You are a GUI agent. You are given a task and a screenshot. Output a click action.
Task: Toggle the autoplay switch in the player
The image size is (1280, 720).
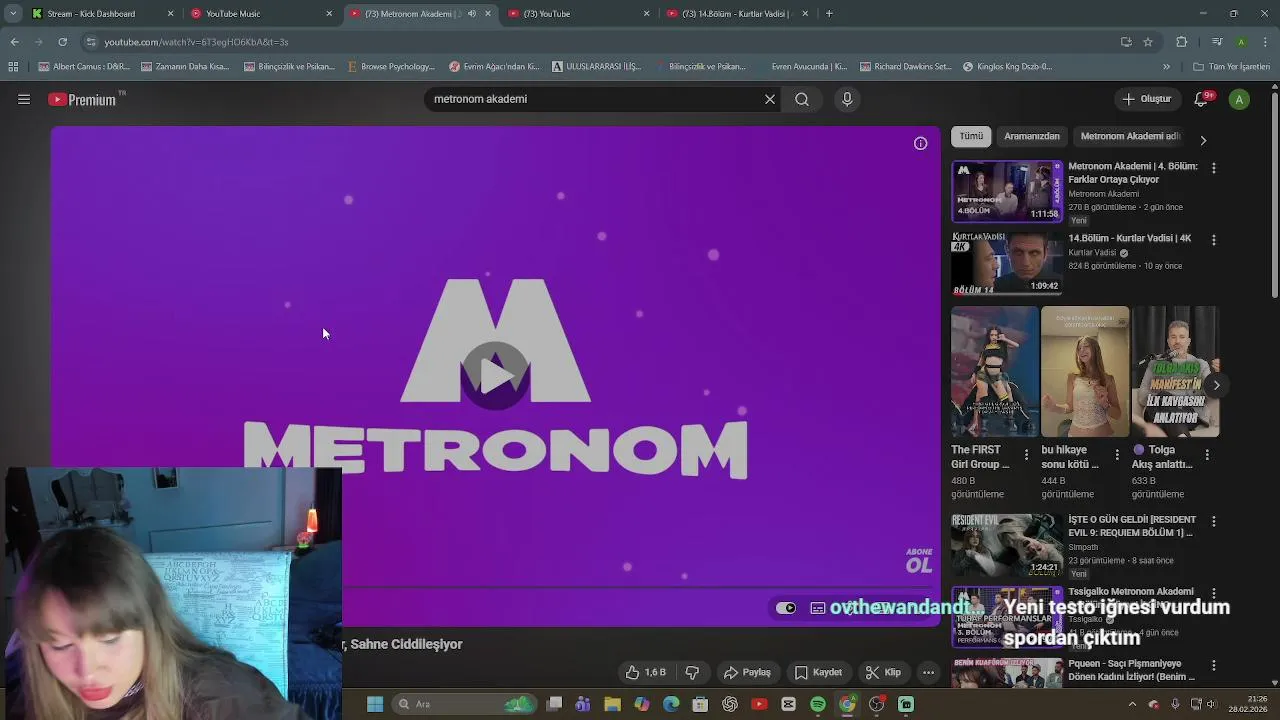pyautogui.click(x=786, y=608)
